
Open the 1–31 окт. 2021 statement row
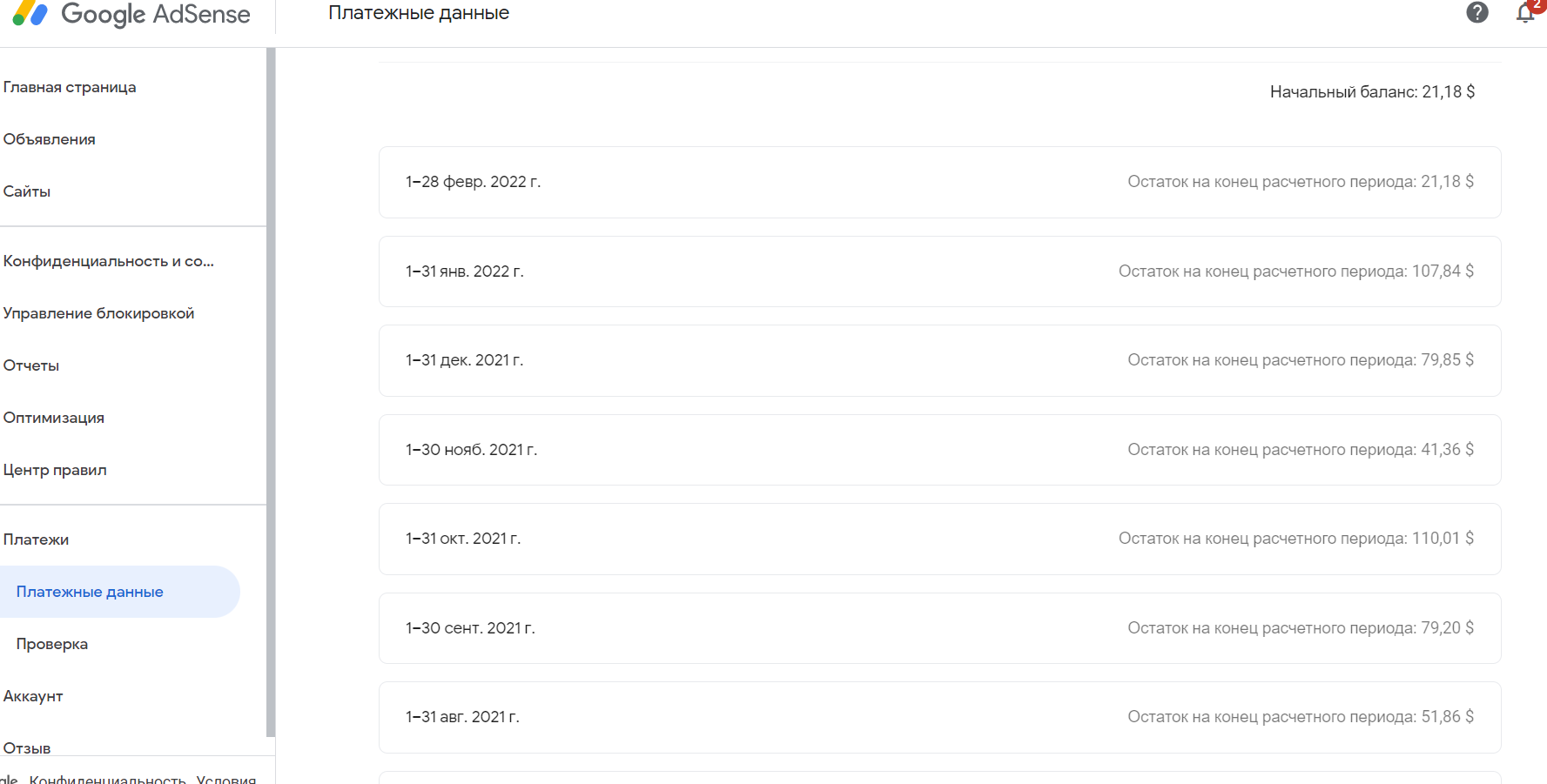(939, 539)
